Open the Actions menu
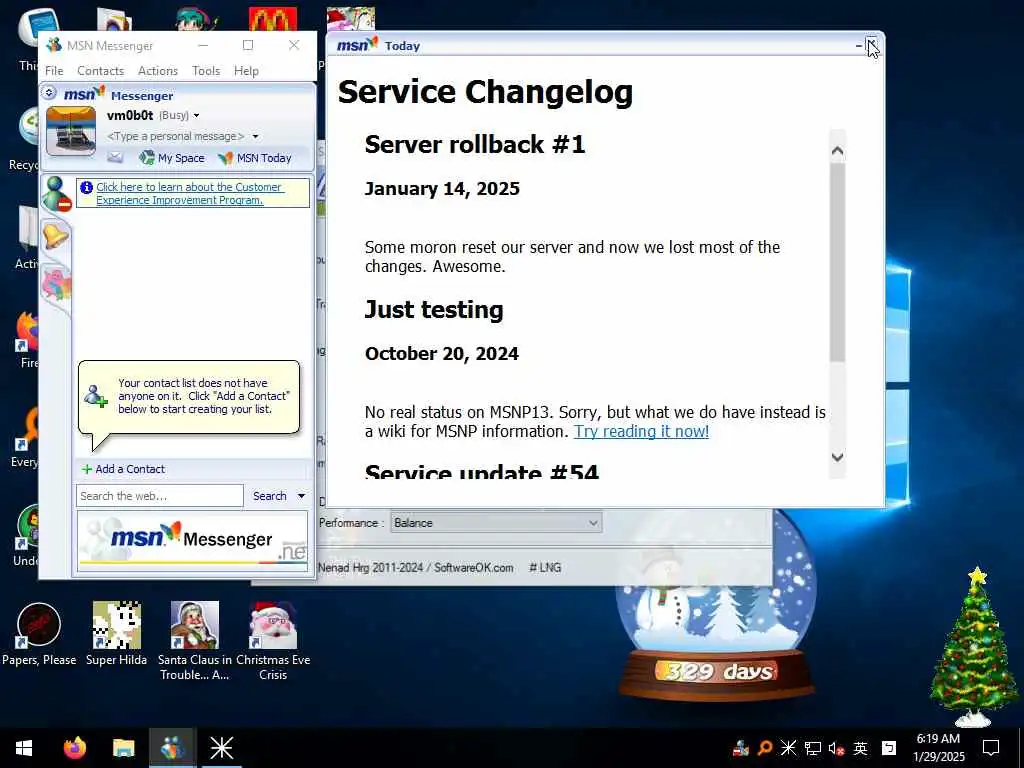The image size is (1024, 768). coord(157,71)
